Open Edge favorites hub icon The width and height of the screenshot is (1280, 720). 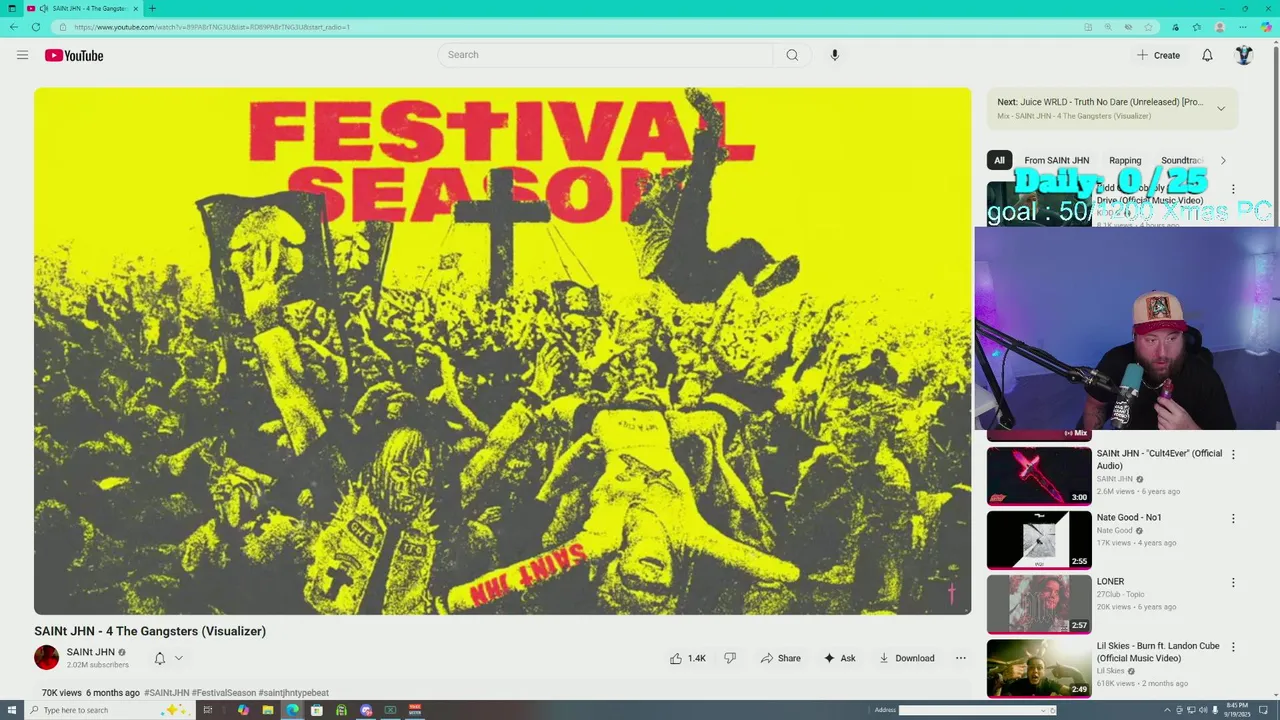(1196, 27)
